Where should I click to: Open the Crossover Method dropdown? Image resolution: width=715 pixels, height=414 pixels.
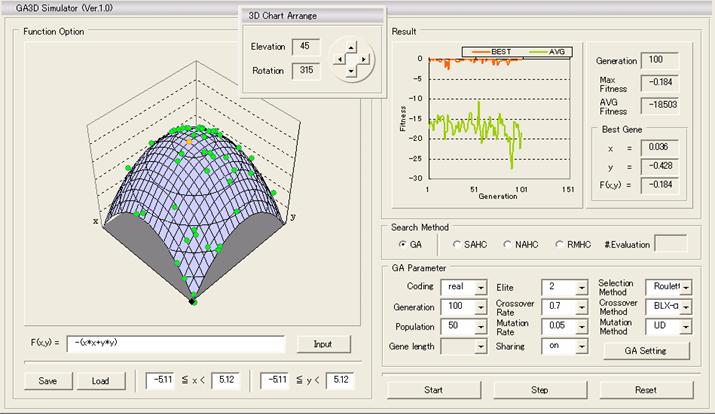(686, 307)
